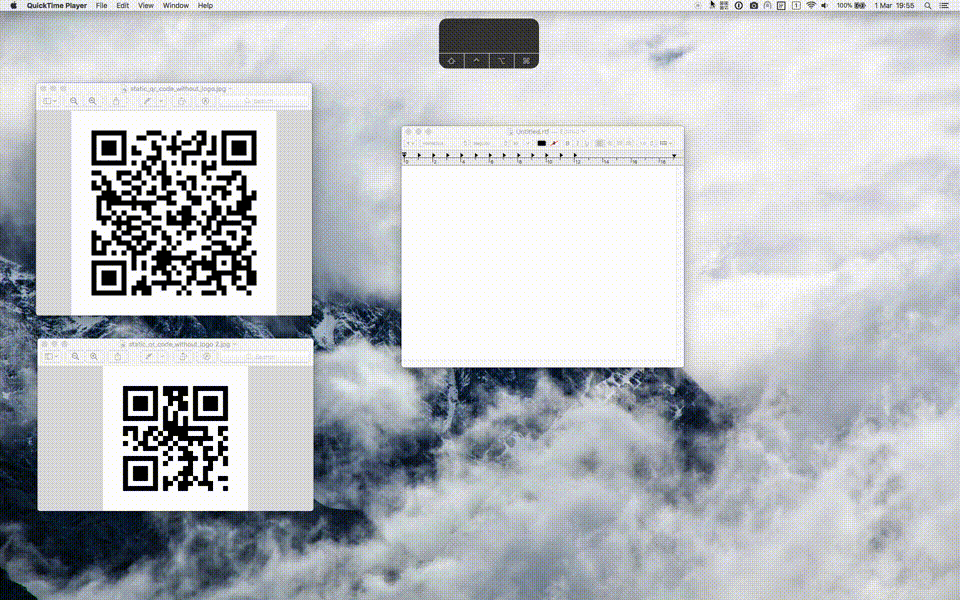Open the File menu

[x=102, y=6]
